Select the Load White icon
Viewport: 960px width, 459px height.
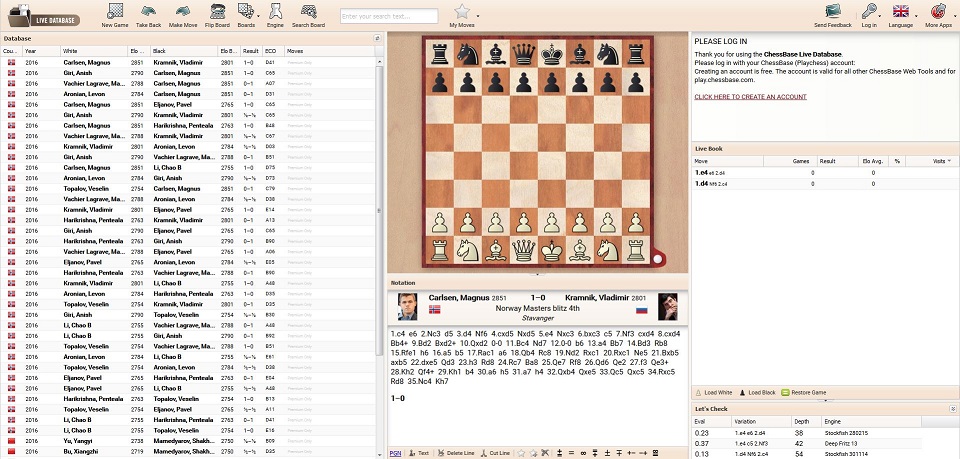coord(699,393)
